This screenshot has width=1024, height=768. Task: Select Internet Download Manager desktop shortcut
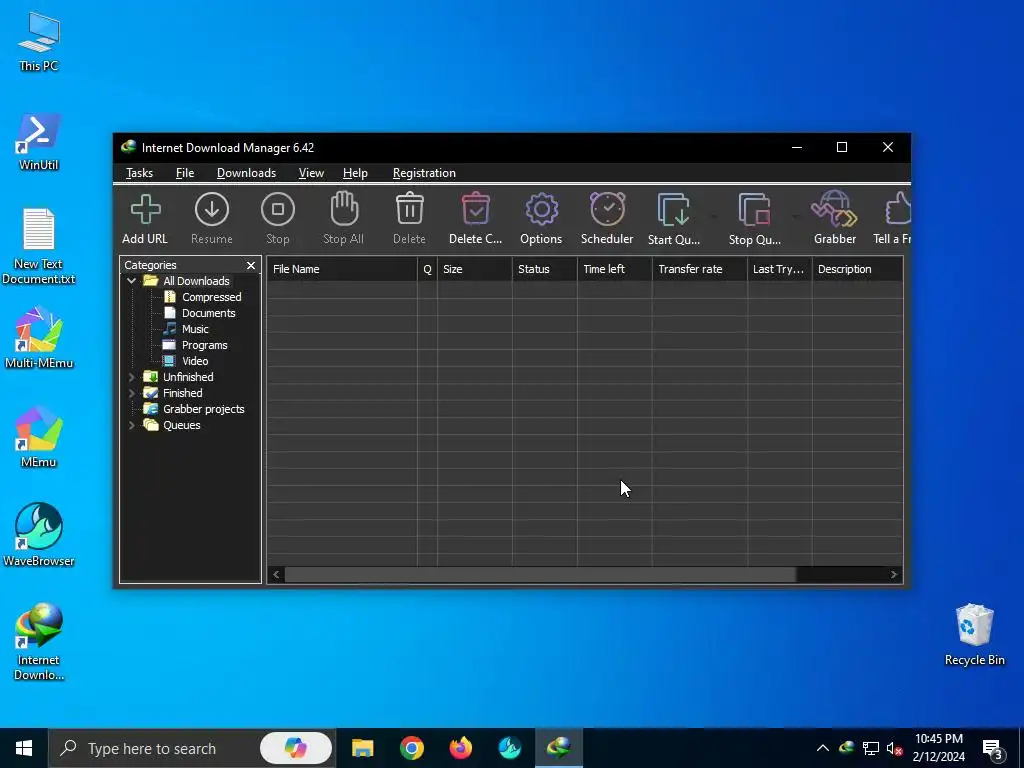pyautogui.click(x=39, y=641)
